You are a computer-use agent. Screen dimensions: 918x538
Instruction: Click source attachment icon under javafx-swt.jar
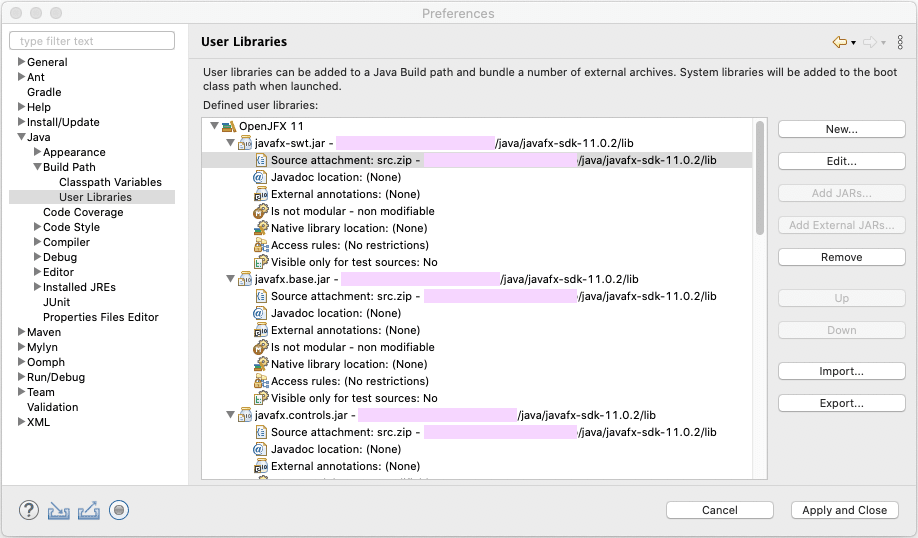tap(261, 160)
